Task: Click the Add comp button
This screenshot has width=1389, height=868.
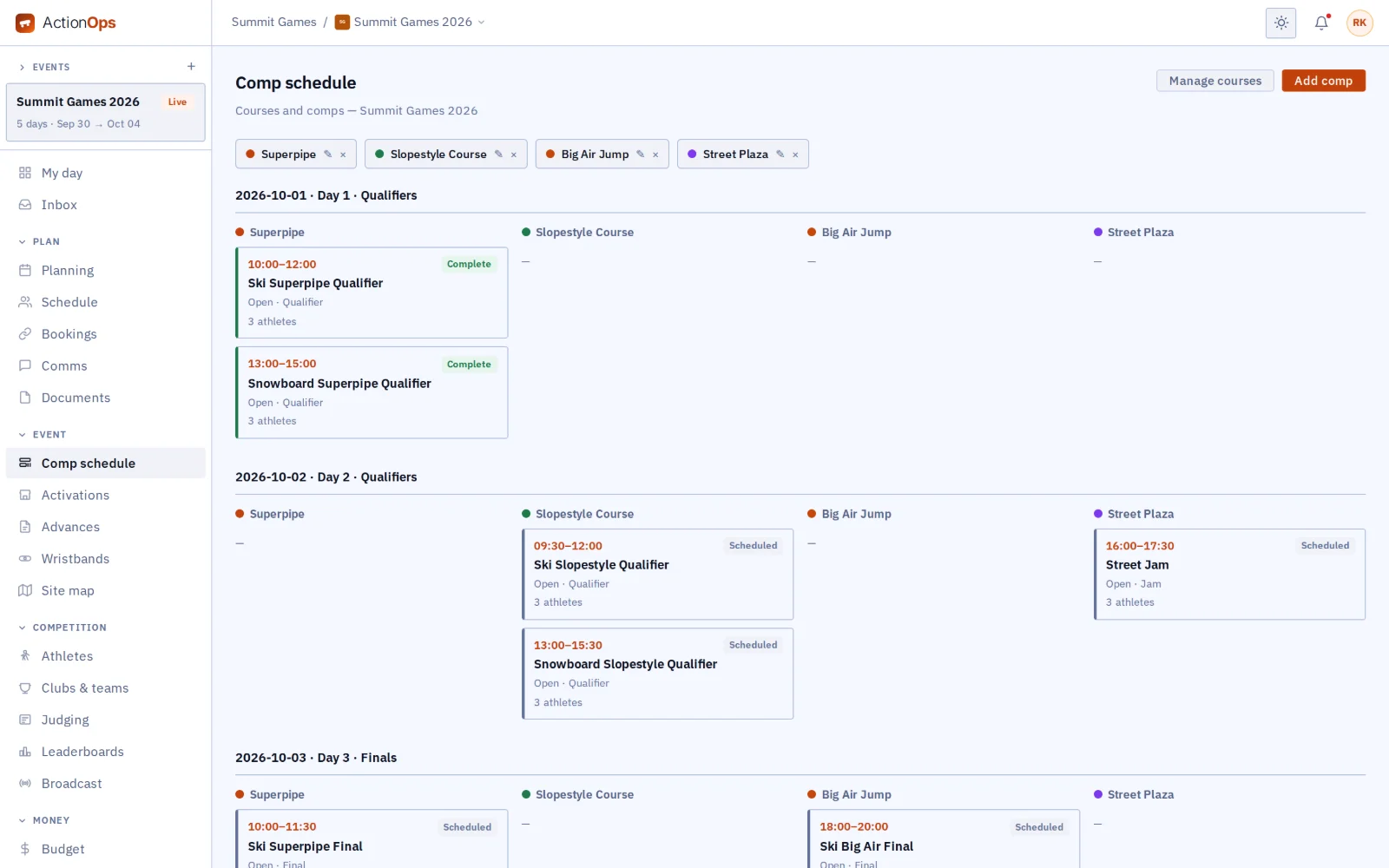Action: pos(1323,81)
